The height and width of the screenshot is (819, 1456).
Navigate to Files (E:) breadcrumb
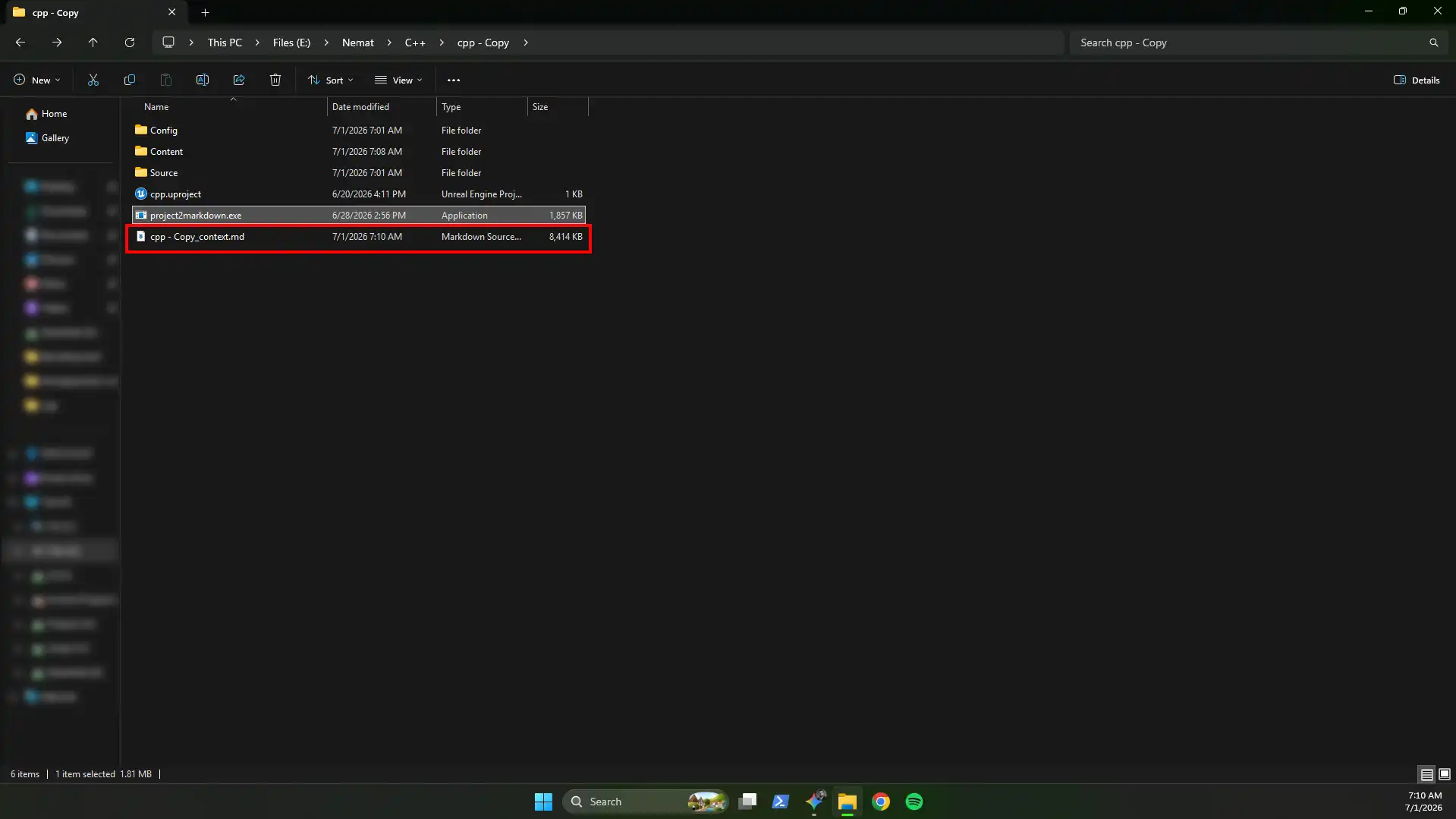click(292, 43)
